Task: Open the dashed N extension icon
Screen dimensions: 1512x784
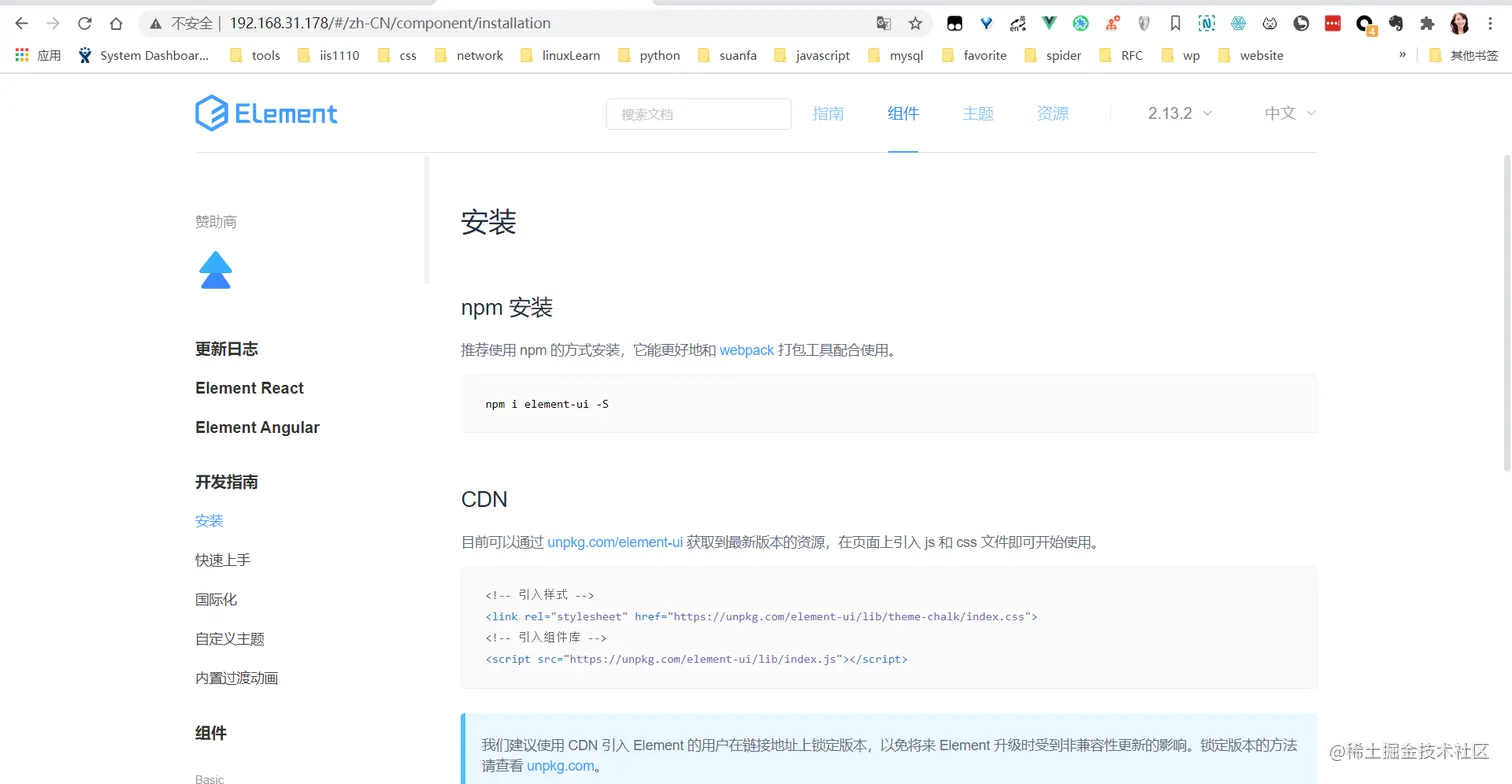Action: click(x=1207, y=23)
